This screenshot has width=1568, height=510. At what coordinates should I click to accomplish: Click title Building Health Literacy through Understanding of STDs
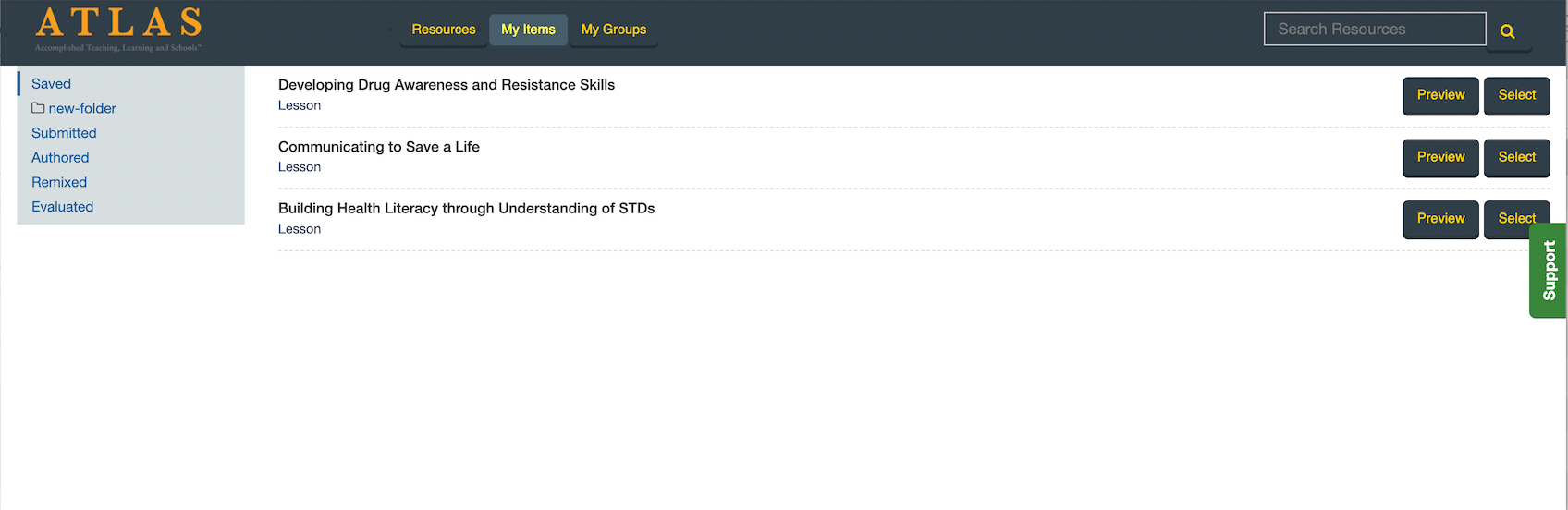[x=467, y=209]
